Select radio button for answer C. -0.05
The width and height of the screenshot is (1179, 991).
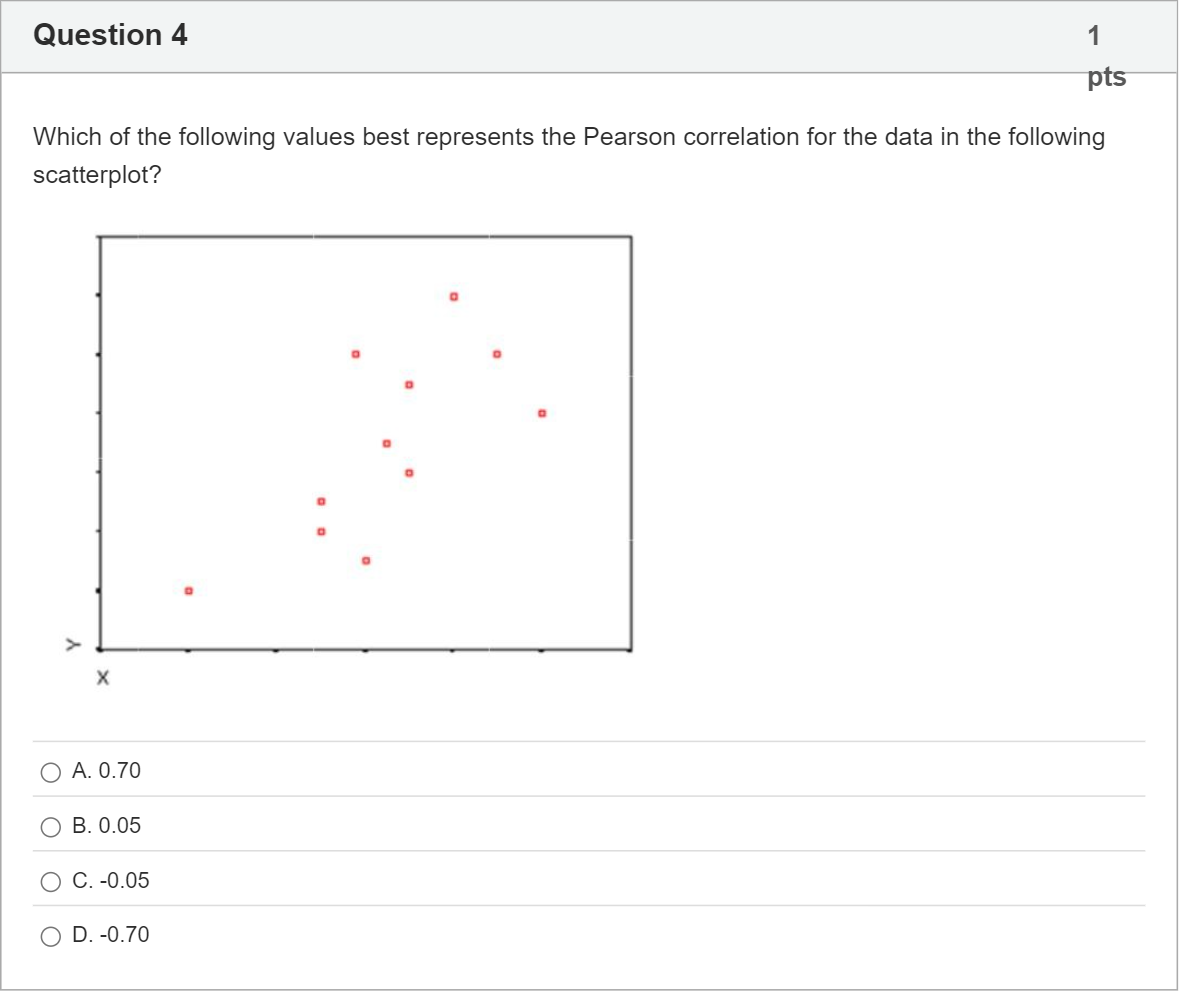pyautogui.click(x=49, y=881)
